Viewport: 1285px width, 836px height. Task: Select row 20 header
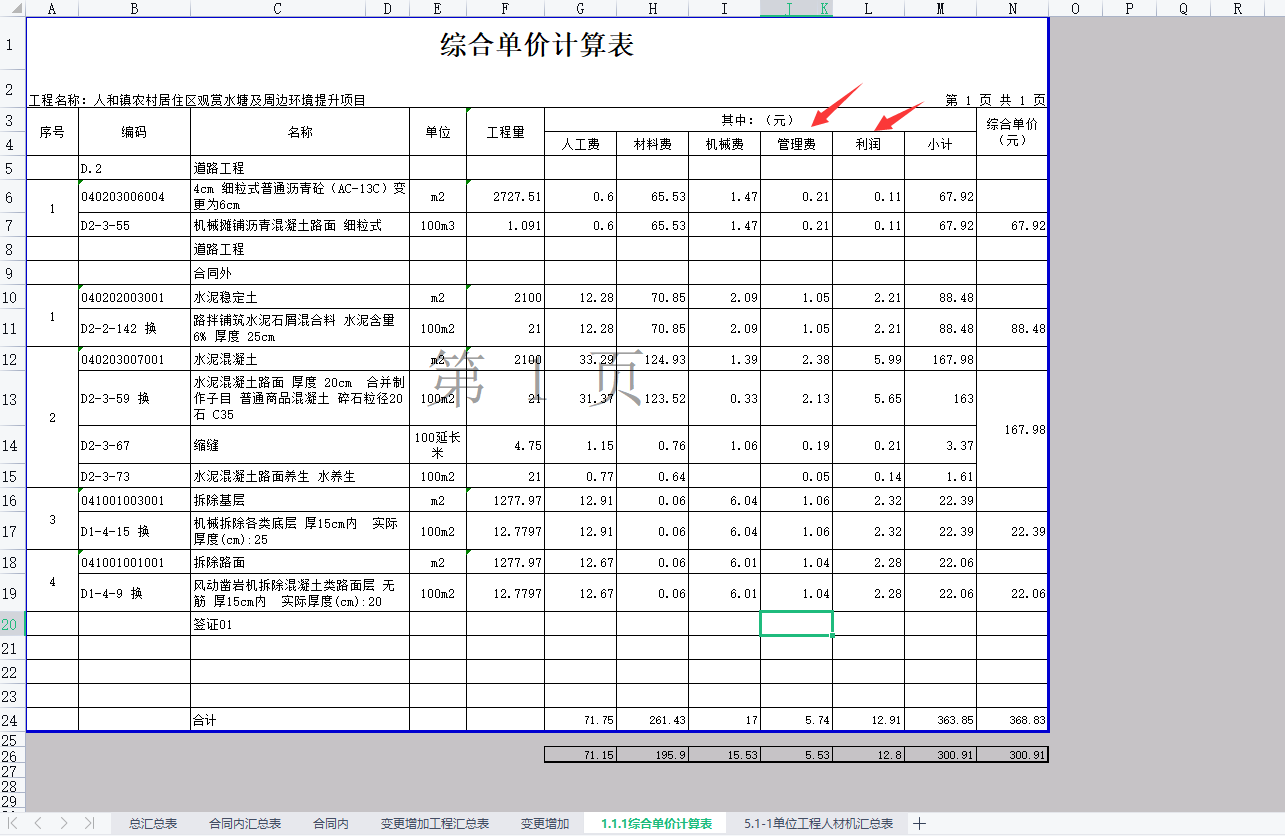[x=12, y=624]
